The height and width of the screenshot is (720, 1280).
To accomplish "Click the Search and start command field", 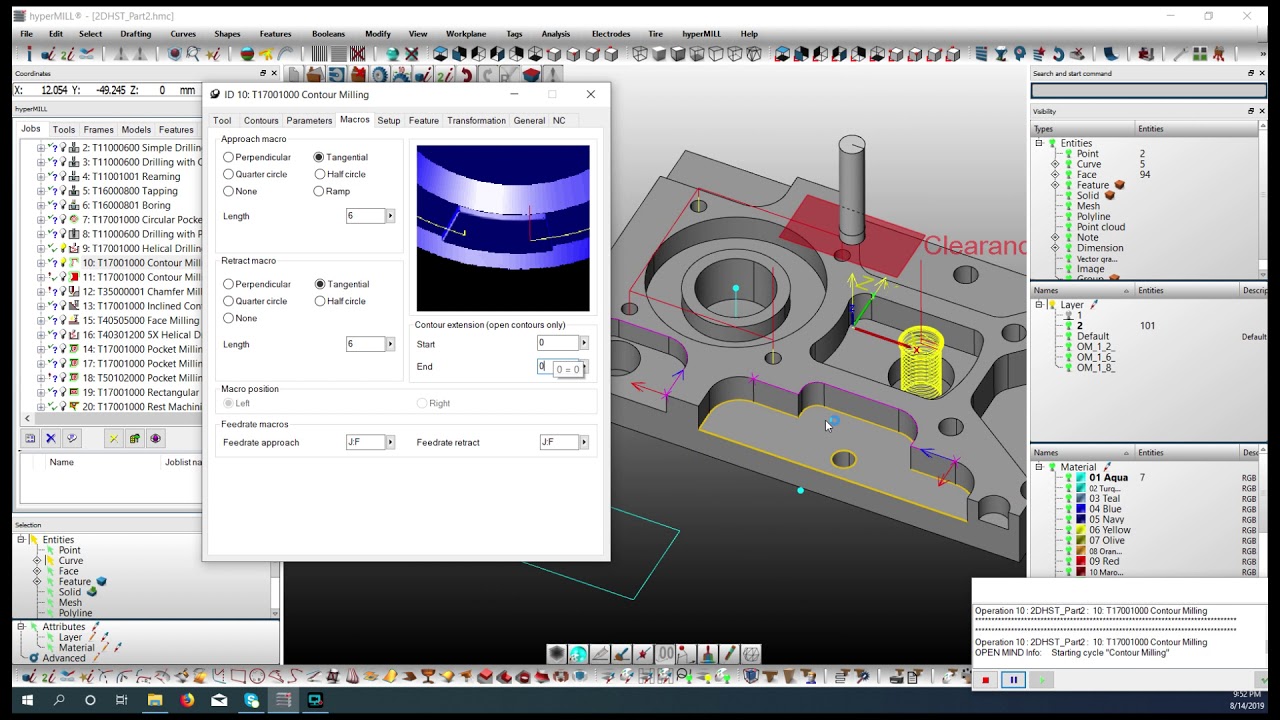I will 1148,91.
